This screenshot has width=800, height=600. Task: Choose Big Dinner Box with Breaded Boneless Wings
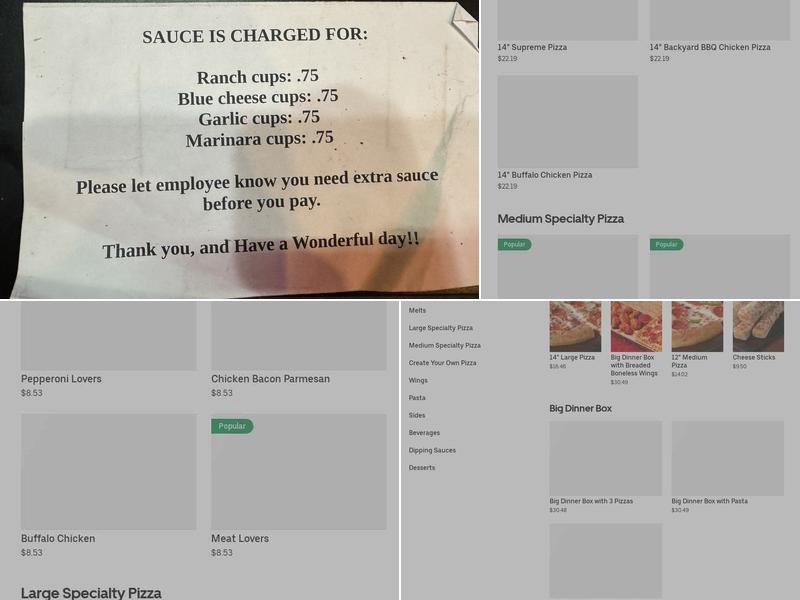tap(636, 327)
